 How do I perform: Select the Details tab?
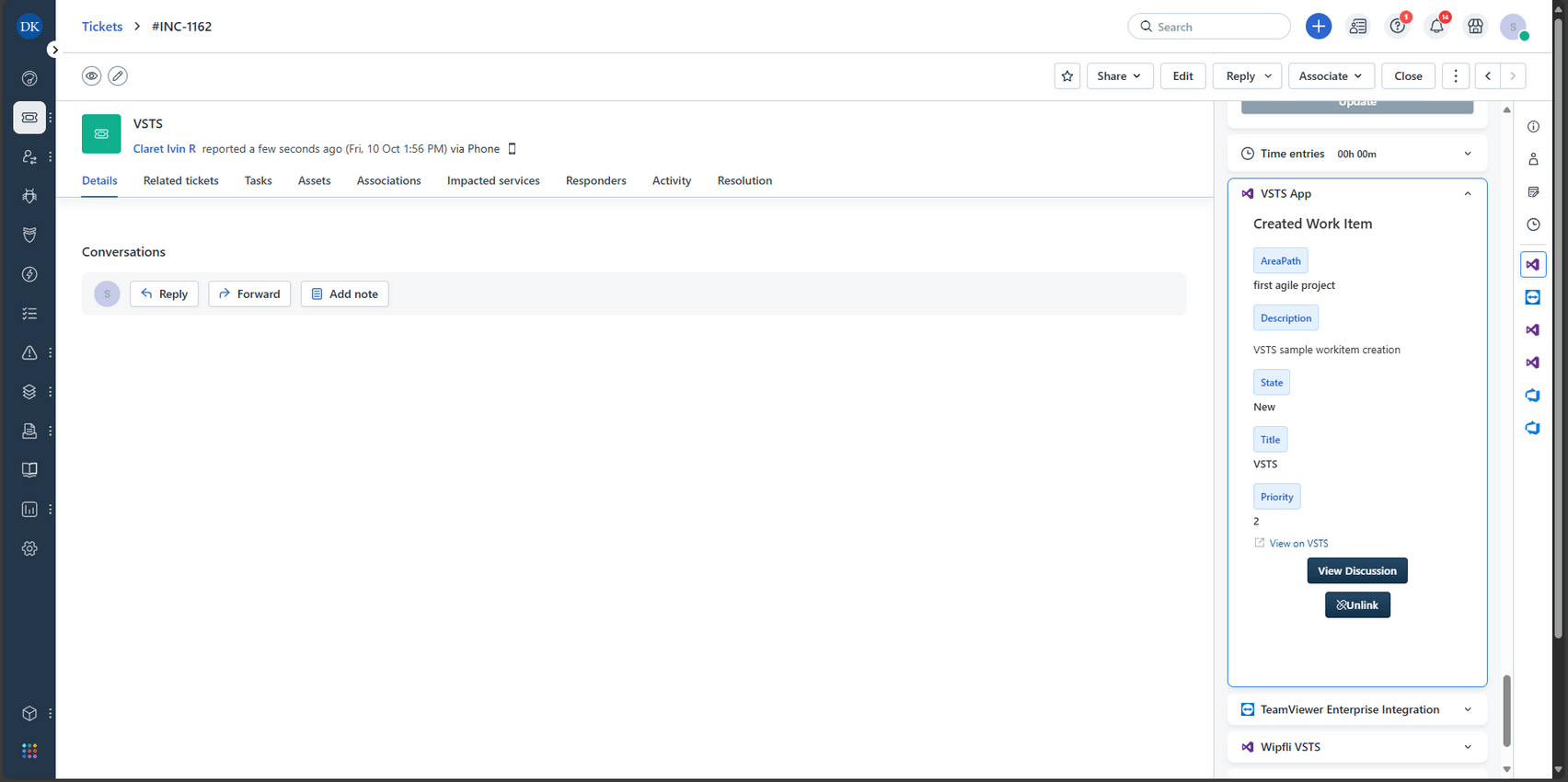[x=99, y=181]
